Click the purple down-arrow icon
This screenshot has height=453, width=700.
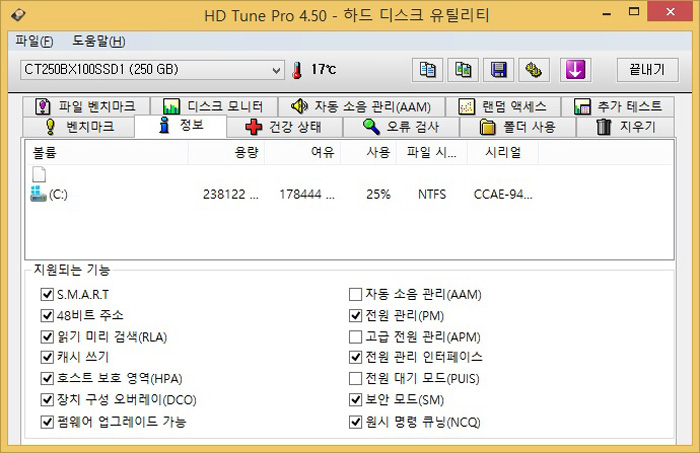pyautogui.click(x=575, y=70)
